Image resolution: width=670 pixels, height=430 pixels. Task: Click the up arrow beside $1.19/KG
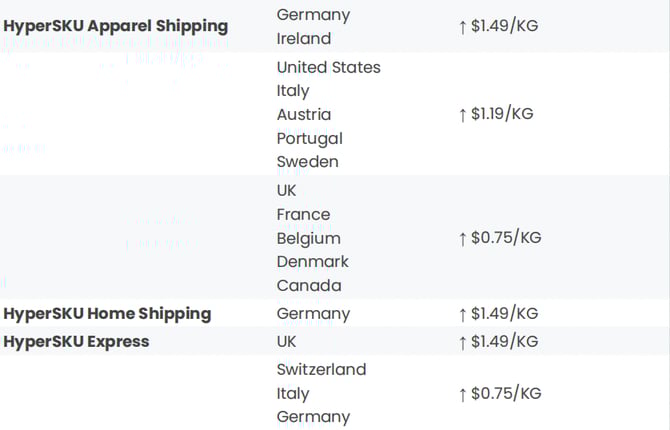point(463,114)
